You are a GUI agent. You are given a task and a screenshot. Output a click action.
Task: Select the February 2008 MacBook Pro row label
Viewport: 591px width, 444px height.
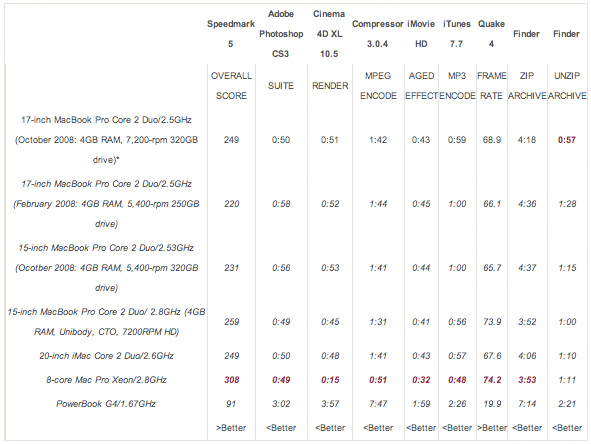click(106, 204)
